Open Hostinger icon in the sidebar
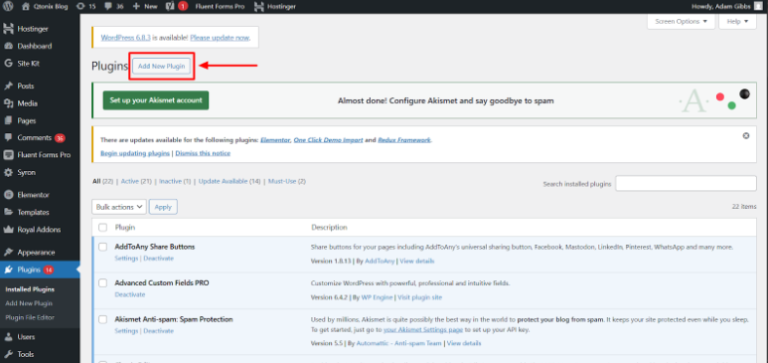 click(x=8, y=29)
